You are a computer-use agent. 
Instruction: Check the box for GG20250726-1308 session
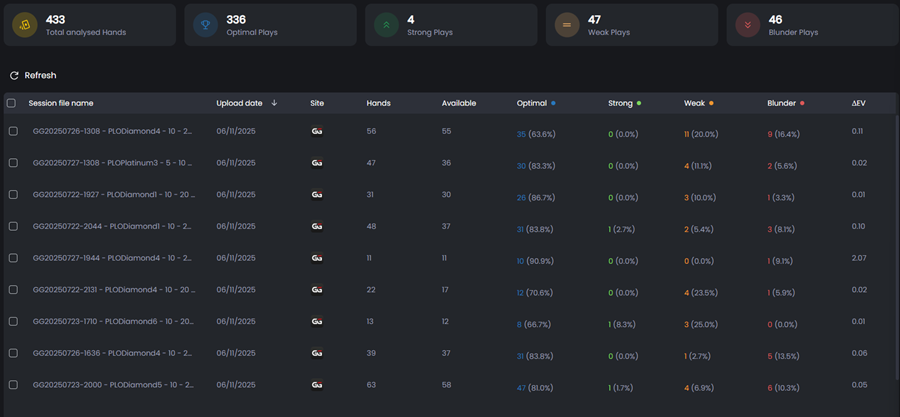pos(13,131)
